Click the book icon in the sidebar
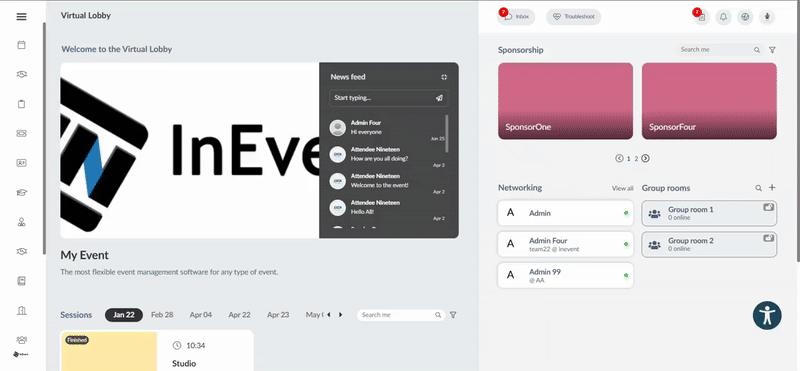 pos(21,281)
